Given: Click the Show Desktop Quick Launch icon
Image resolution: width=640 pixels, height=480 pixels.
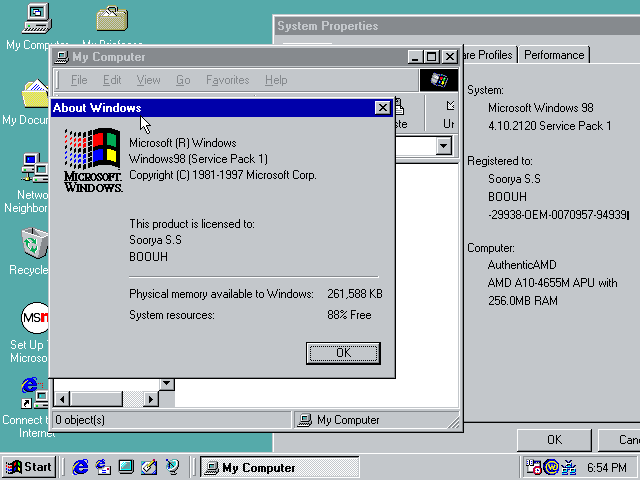Looking at the screenshot, I should [x=126, y=467].
